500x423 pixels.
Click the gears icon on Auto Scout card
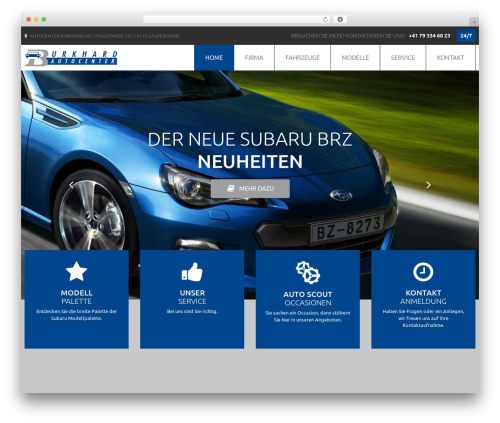point(308,273)
